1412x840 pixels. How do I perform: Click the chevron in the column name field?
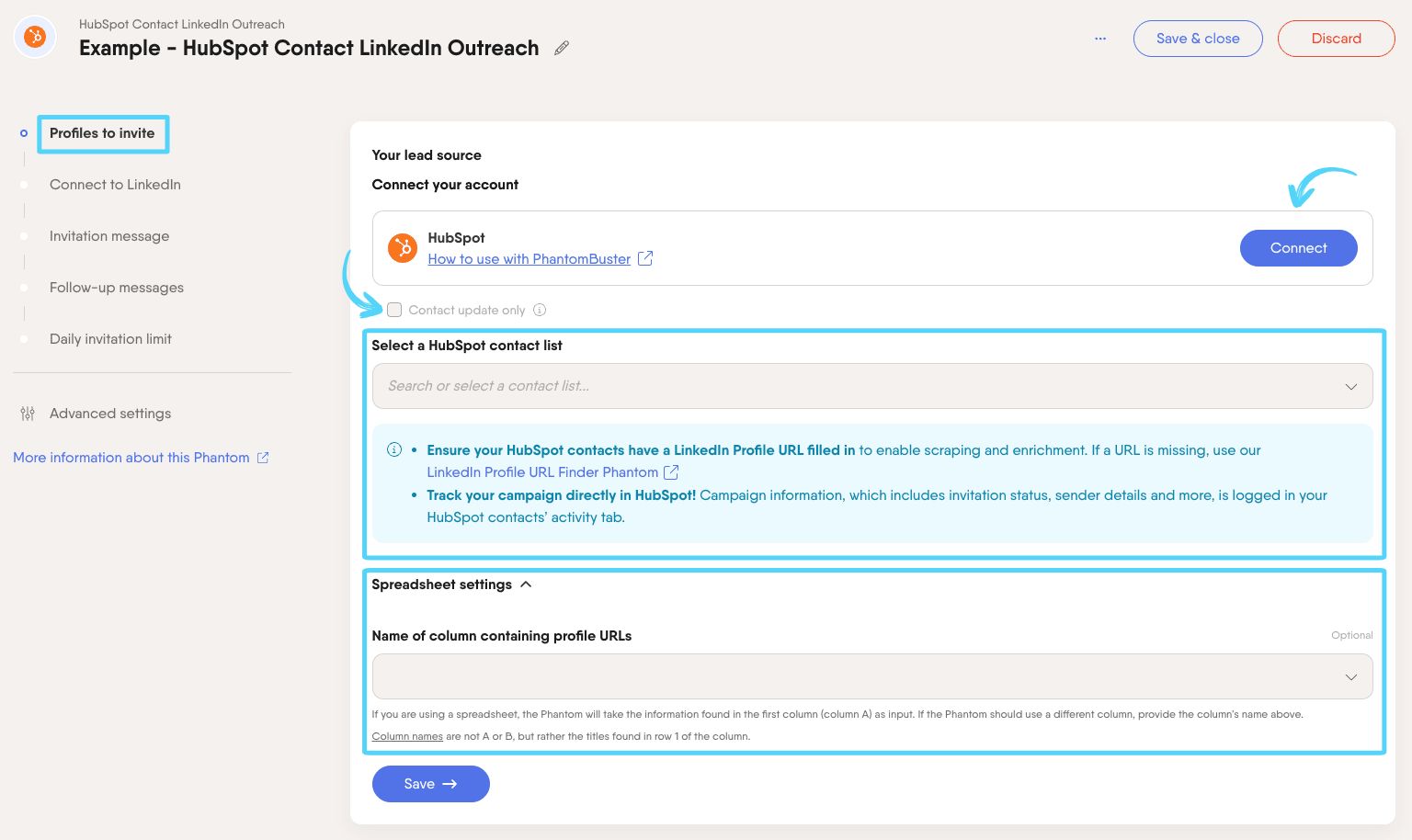click(1350, 677)
